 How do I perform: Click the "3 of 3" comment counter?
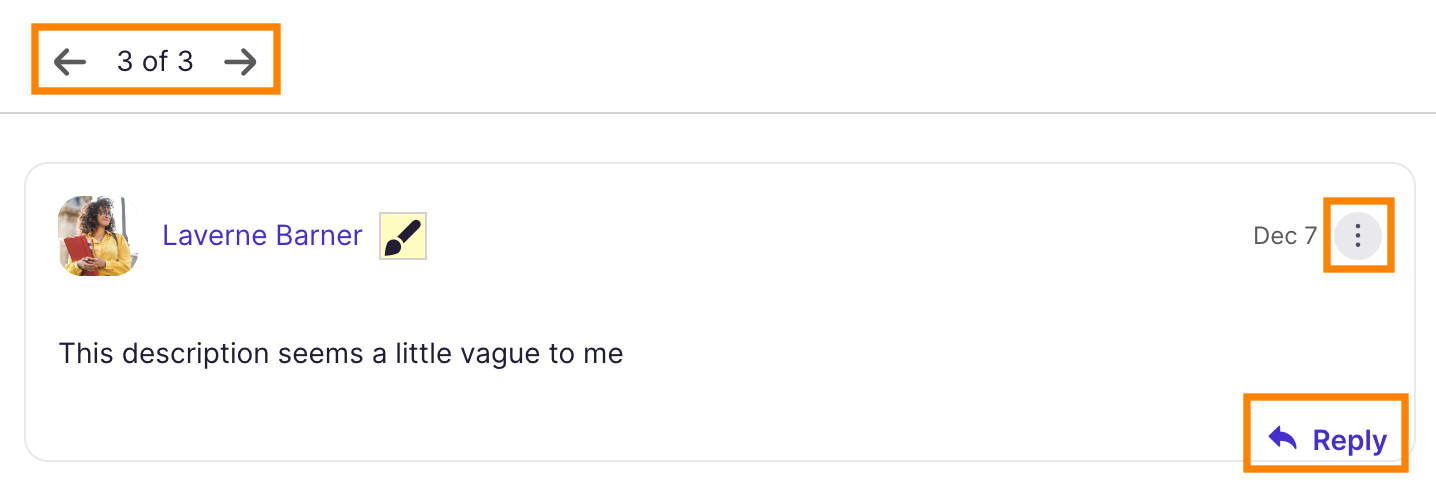[x=155, y=62]
